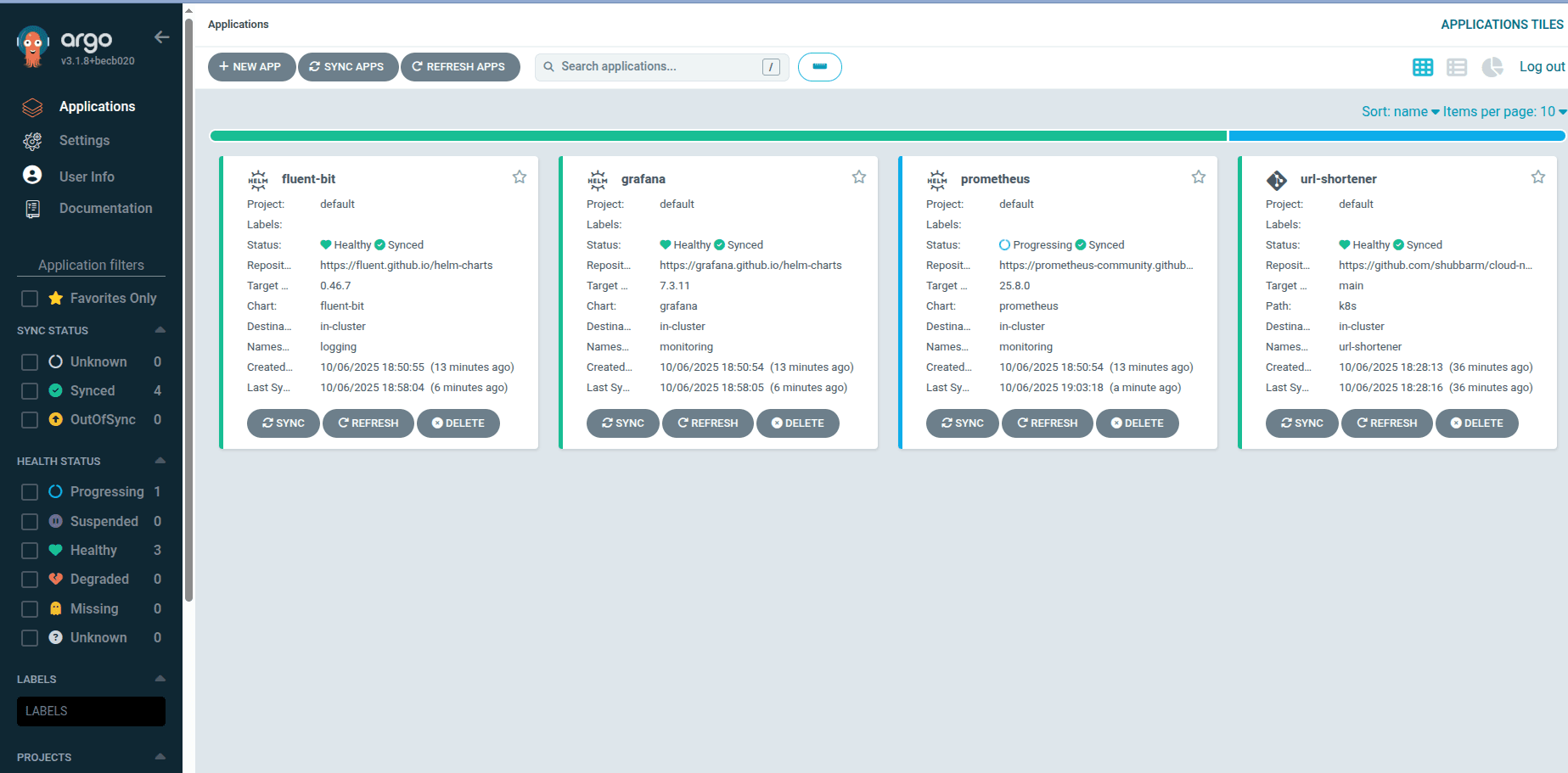Image resolution: width=1568 pixels, height=773 pixels.
Task: Click green Healthy portion of status bar
Action: tap(718, 136)
